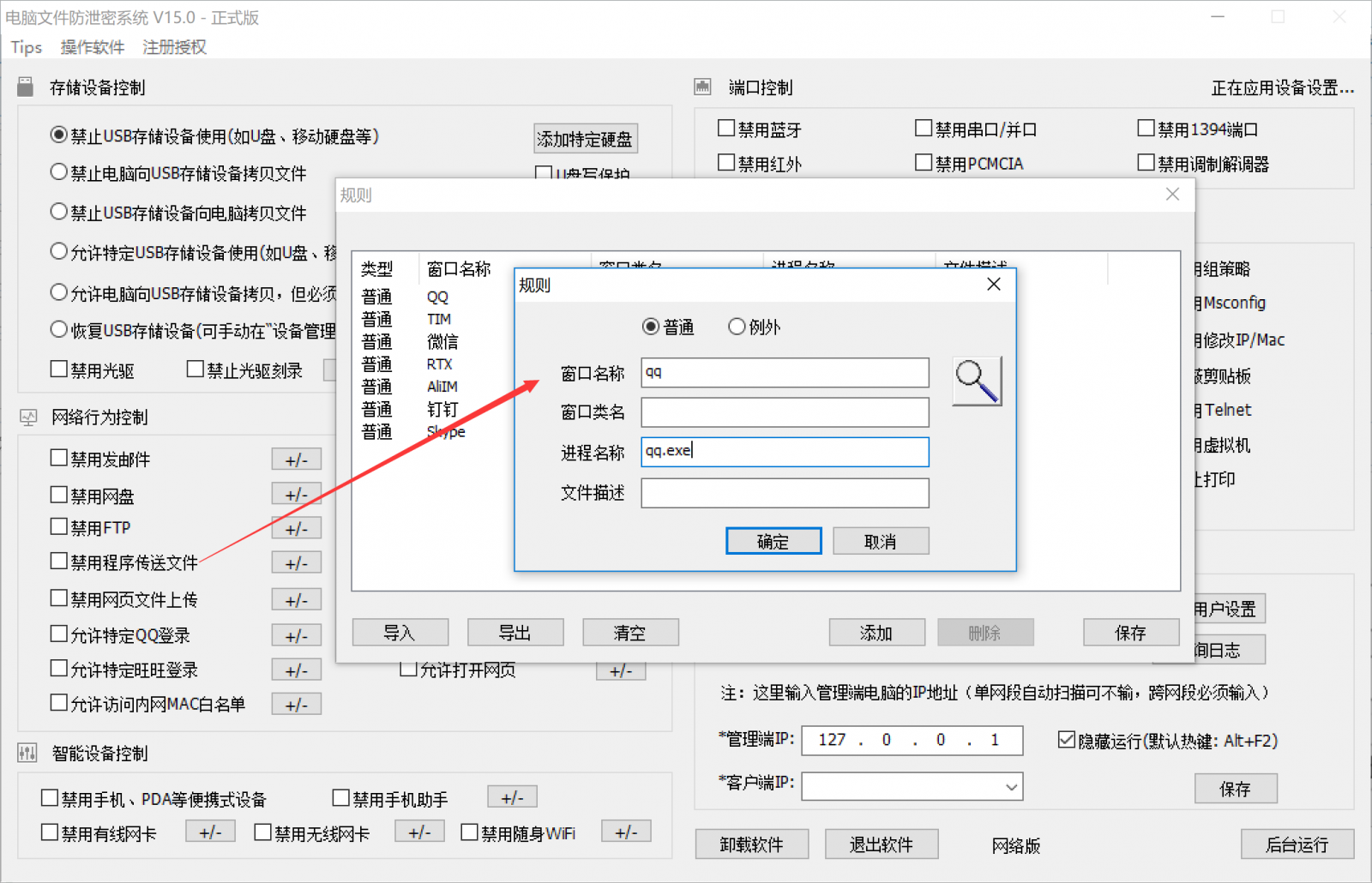Expand the 客户端IP dropdown
The width and height of the screenshot is (1372, 883).
[x=1011, y=787]
